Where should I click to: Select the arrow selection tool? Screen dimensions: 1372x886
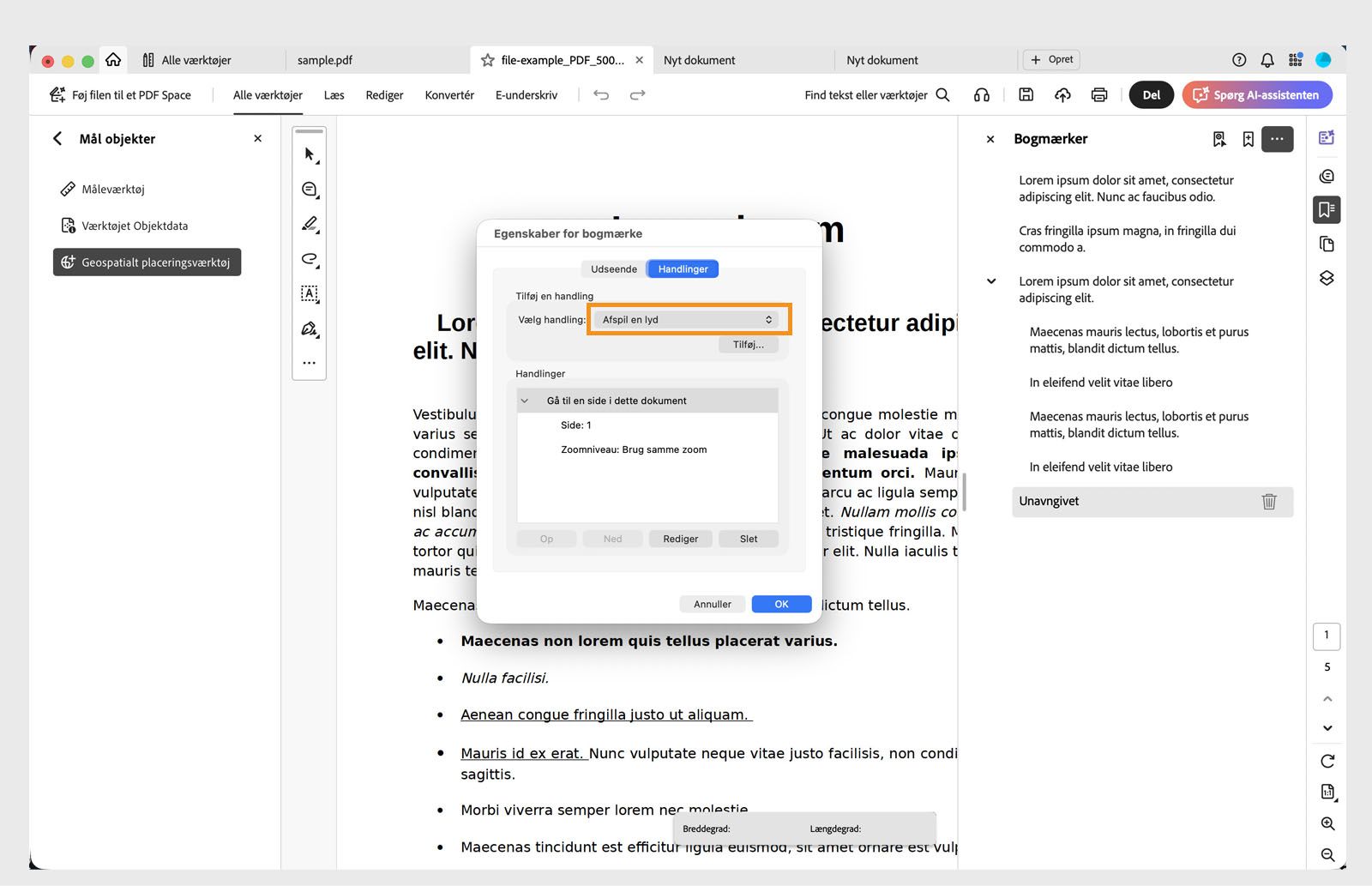coord(310,154)
